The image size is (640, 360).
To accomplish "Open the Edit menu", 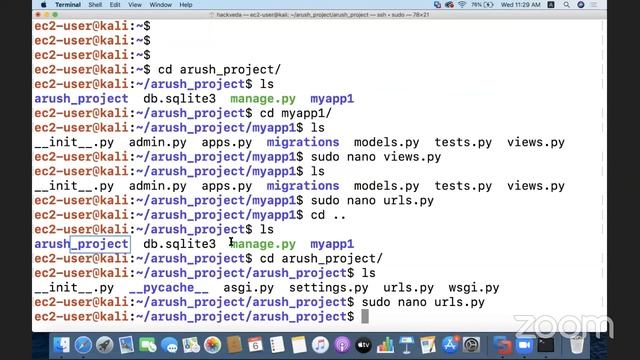I will [x=115, y=4].
